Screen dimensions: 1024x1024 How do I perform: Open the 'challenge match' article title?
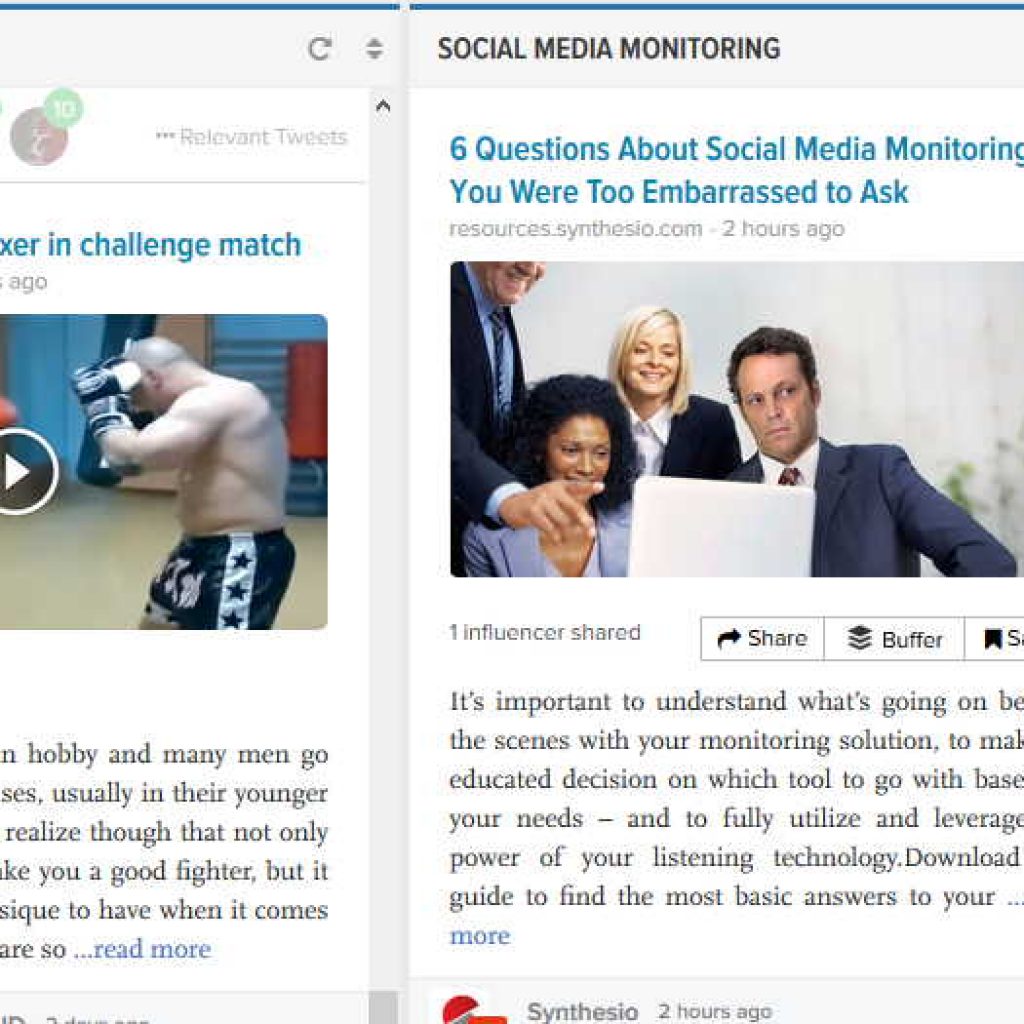click(x=151, y=246)
